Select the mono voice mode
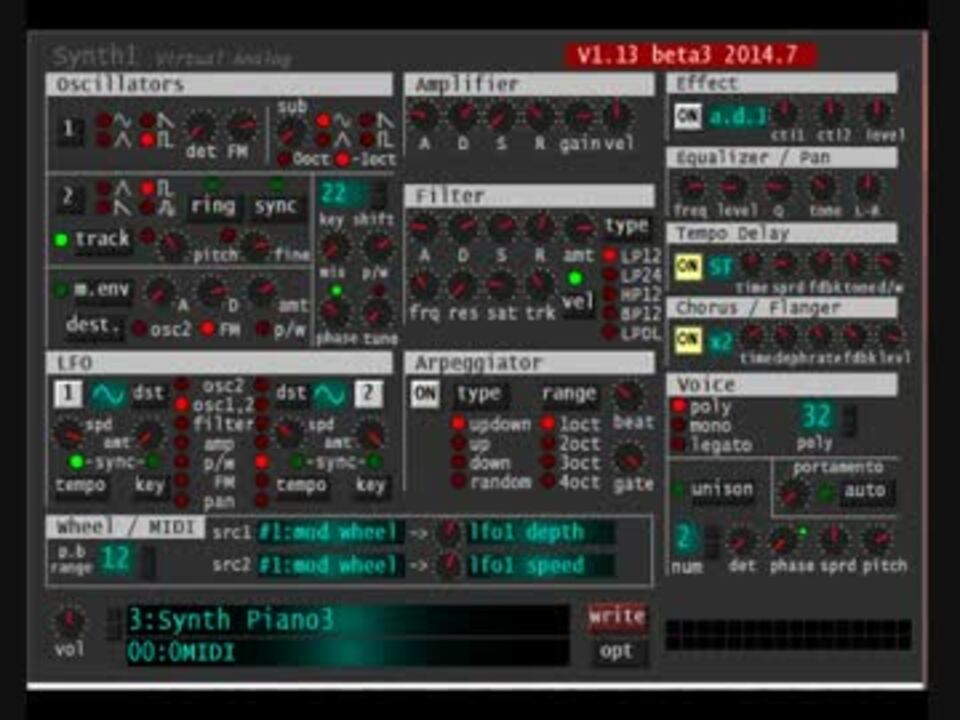The image size is (960, 720). coord(679,426)
